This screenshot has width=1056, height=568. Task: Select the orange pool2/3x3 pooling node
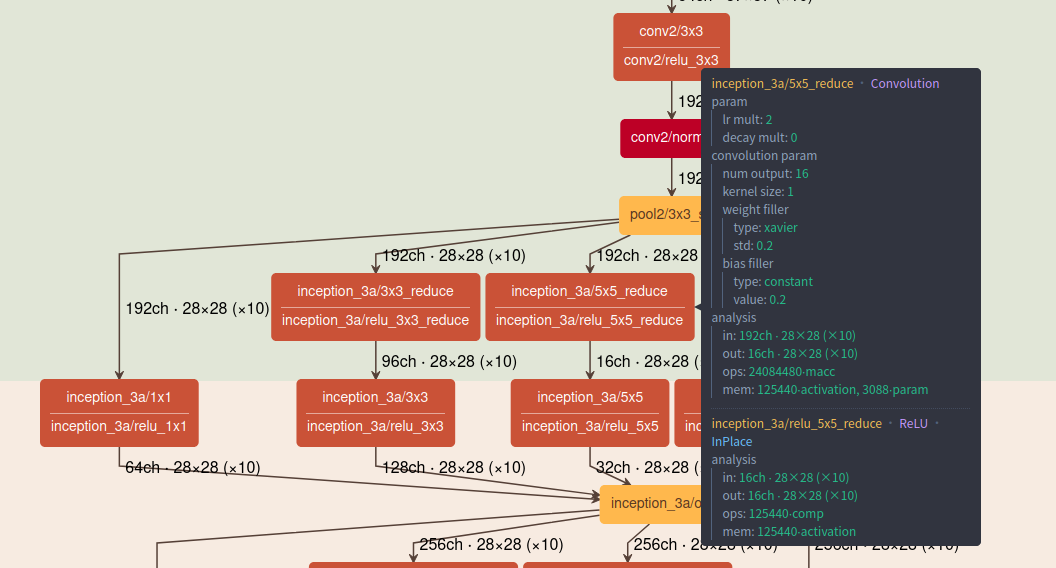tap(661, 215)
